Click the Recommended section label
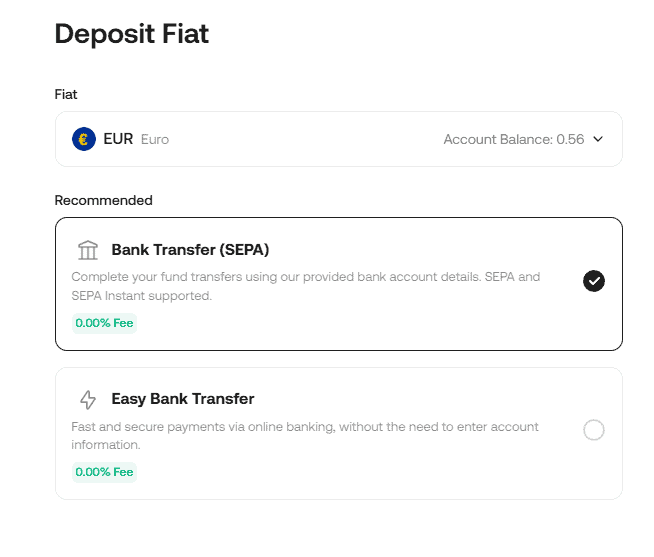654x557 pixels. (x=103, y=200)
